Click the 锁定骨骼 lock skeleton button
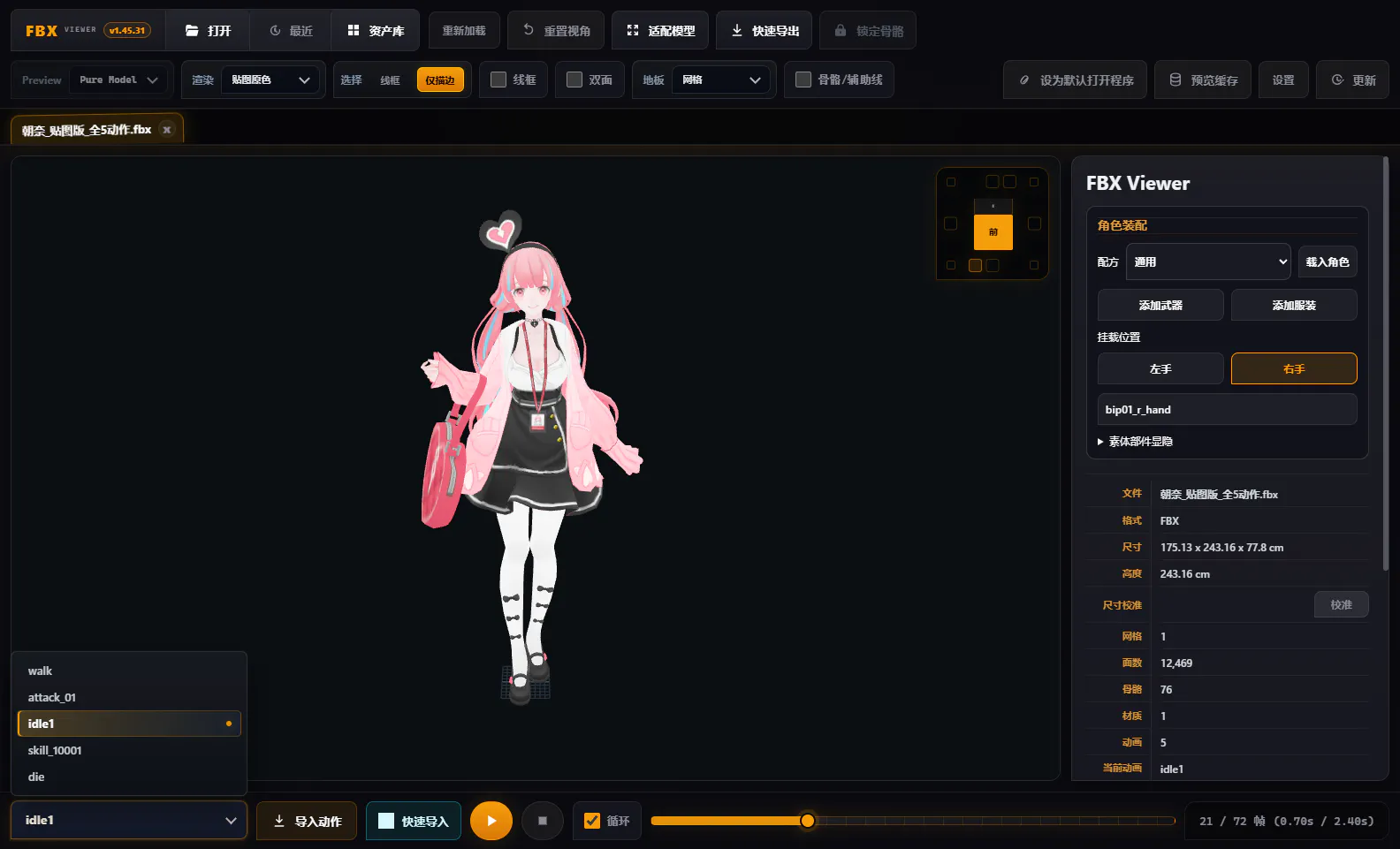 pos(868,31)
